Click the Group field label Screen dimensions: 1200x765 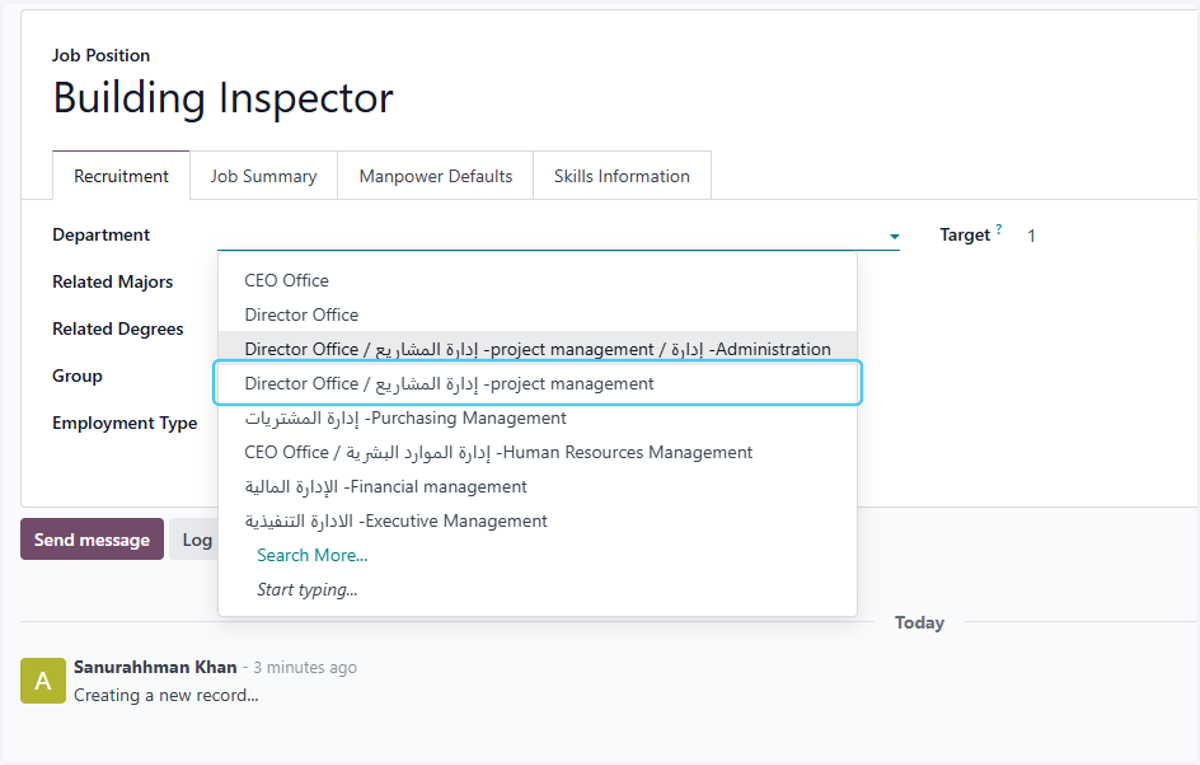[x=77, y=376]
